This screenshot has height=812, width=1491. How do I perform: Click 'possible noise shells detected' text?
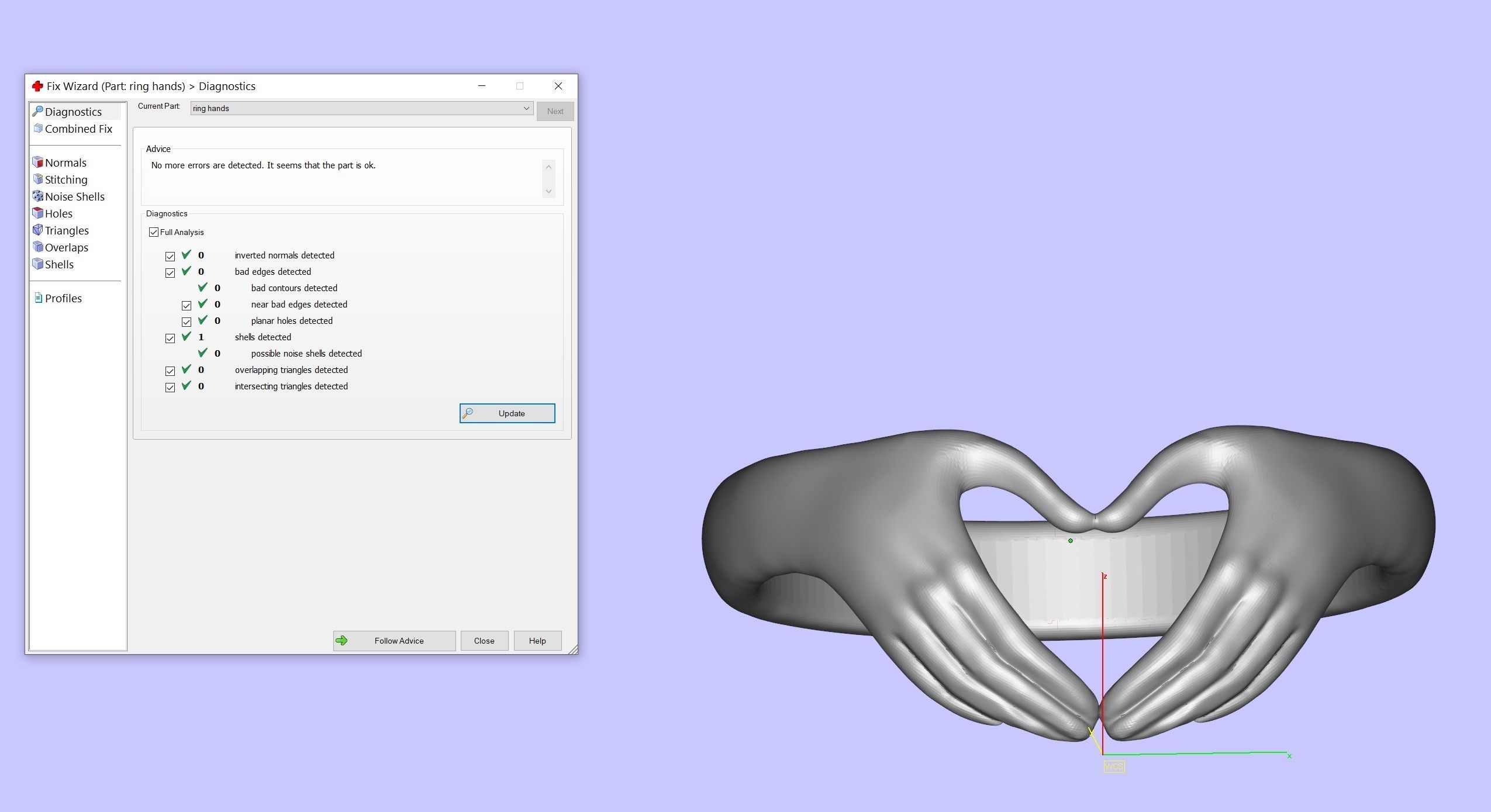(306, 354)
